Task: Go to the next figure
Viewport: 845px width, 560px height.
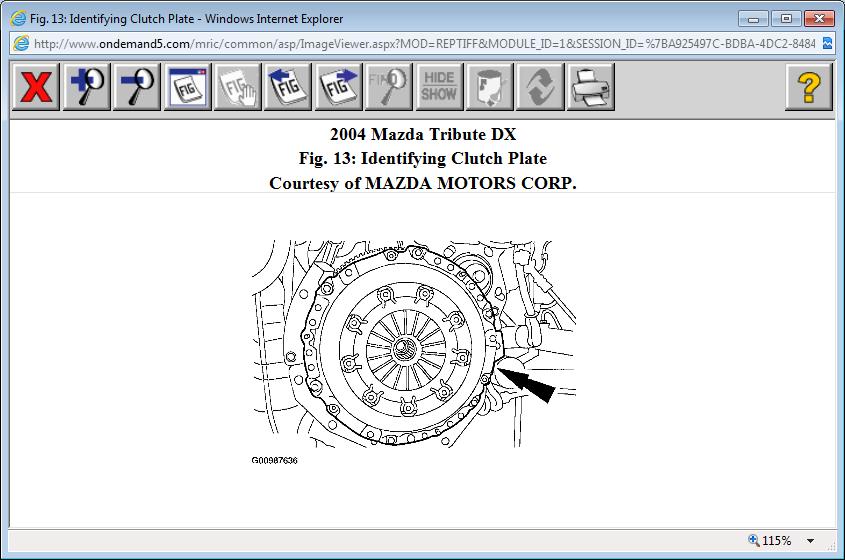Action: point(338,87)
